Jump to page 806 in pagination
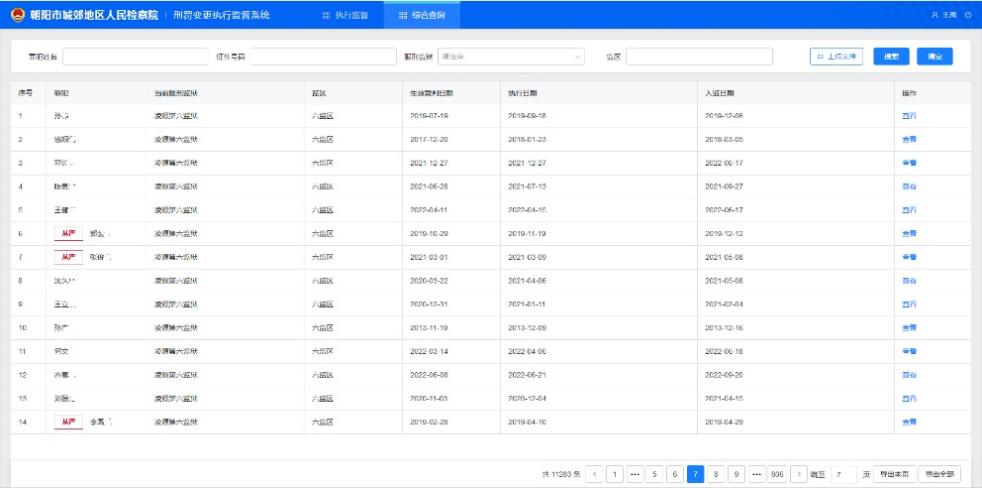The image size is (982, 488). [x=776, y=473]
